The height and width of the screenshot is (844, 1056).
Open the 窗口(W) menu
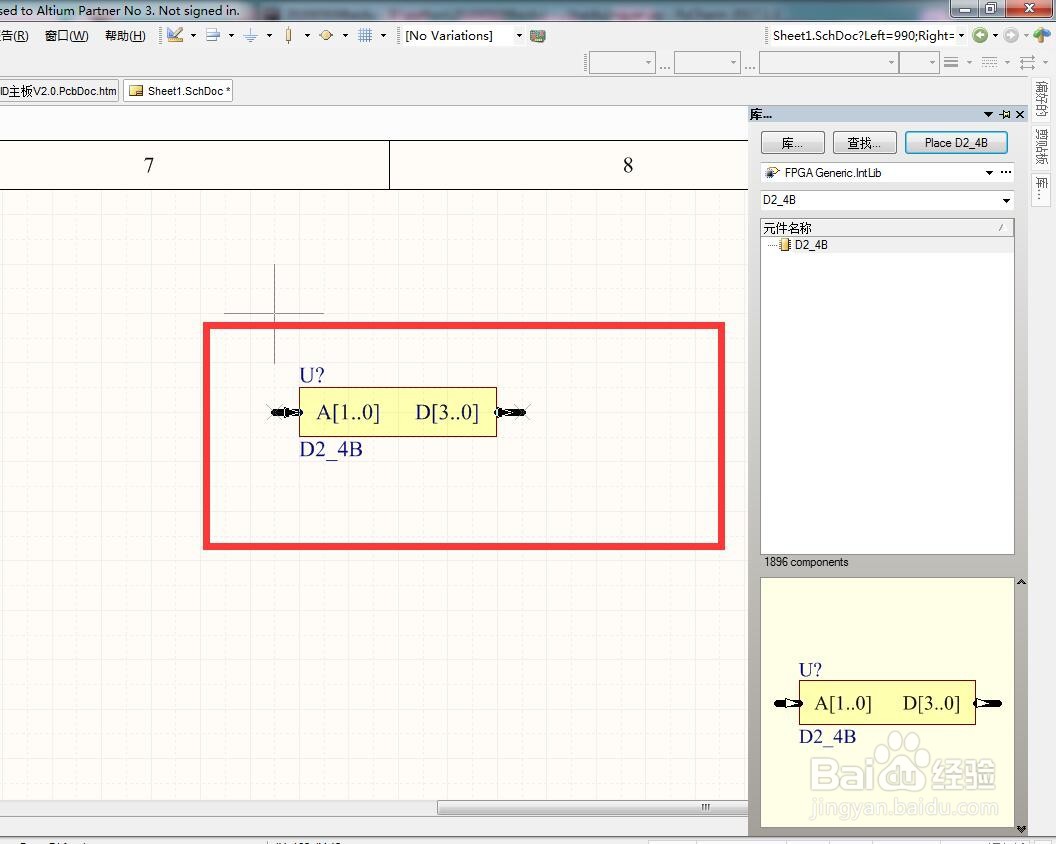click(x=66, y=36)
